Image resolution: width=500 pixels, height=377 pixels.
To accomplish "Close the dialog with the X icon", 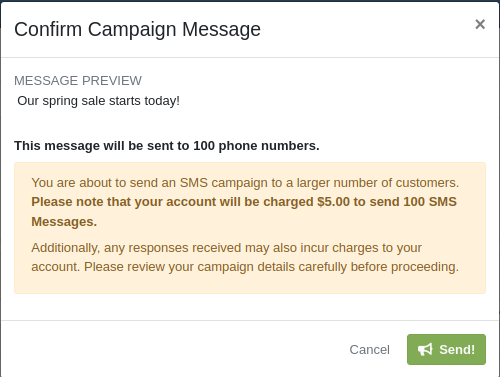I will tap(480, 24).
